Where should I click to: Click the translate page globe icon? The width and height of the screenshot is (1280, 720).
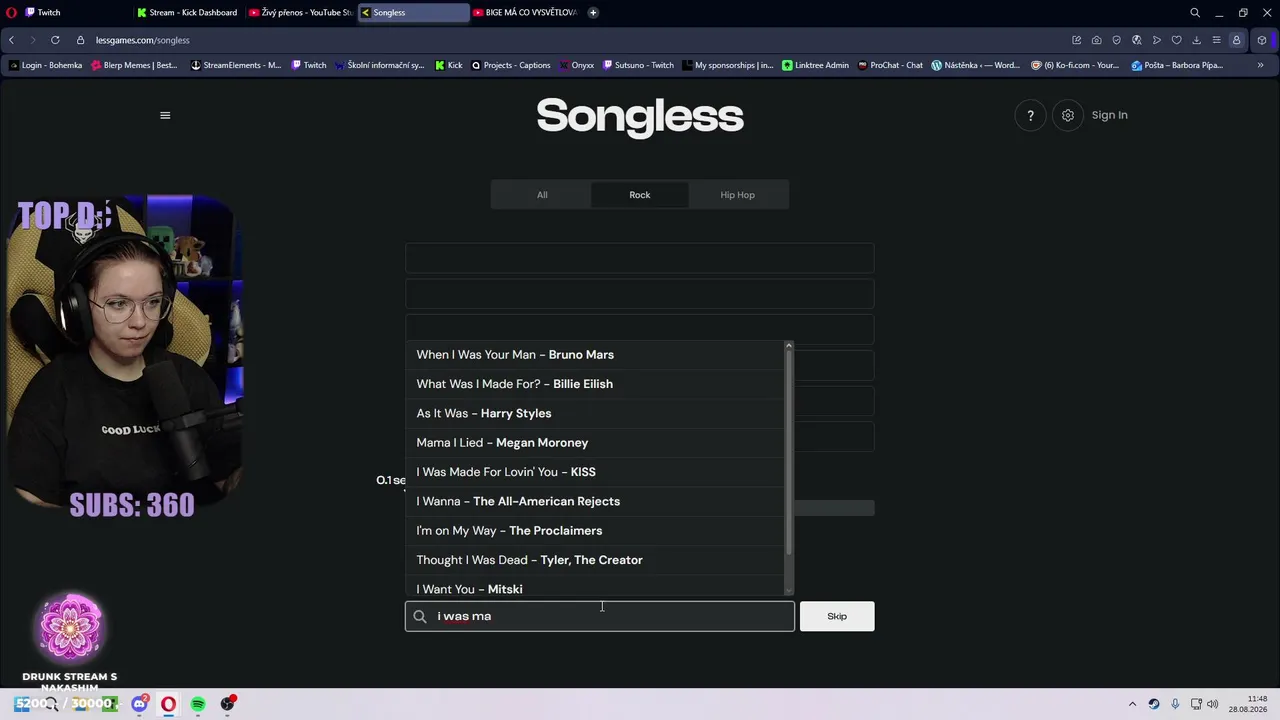pos(1137,40)
